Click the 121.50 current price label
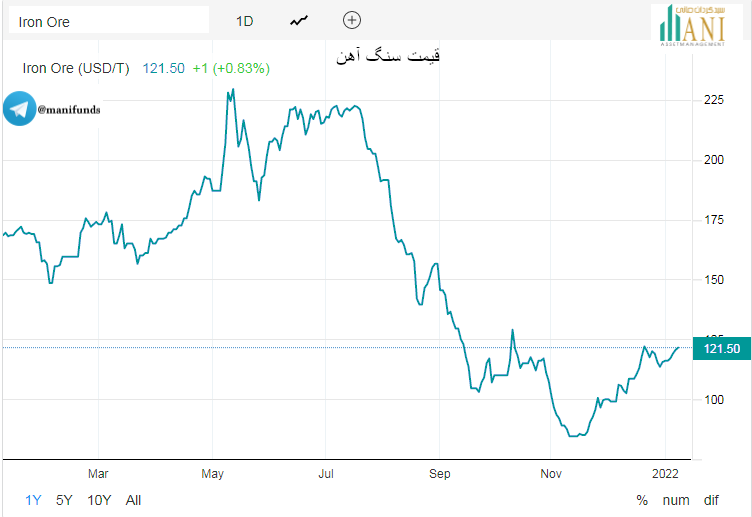Viewport: 752px width, 517px height. 722,348
